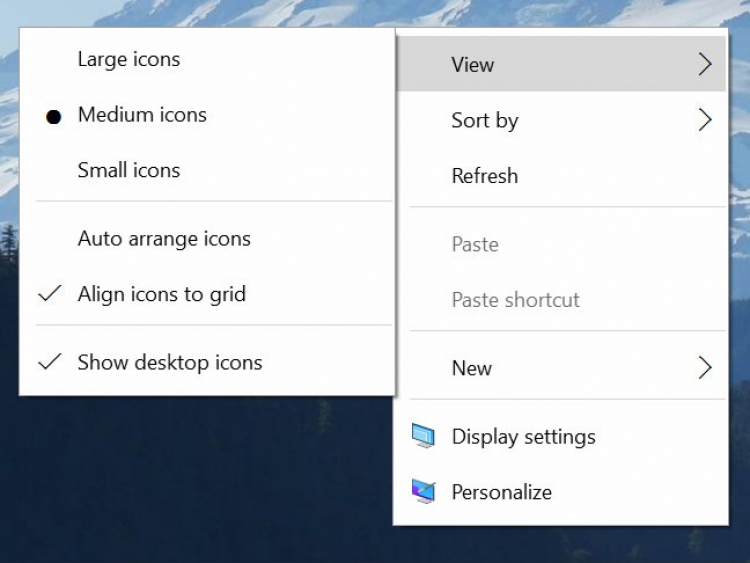Expand the Sort by submenu arrow
Screen dimensions: 750x563
coord(704,121)
